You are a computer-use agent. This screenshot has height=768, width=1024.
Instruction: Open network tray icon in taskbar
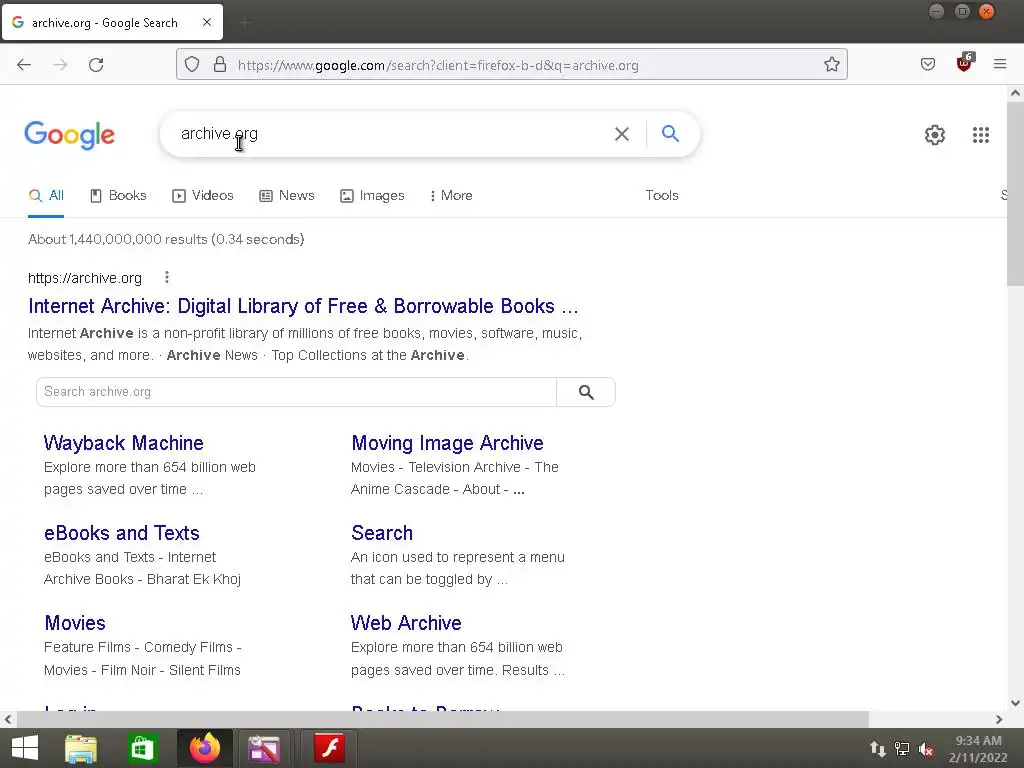901,749
